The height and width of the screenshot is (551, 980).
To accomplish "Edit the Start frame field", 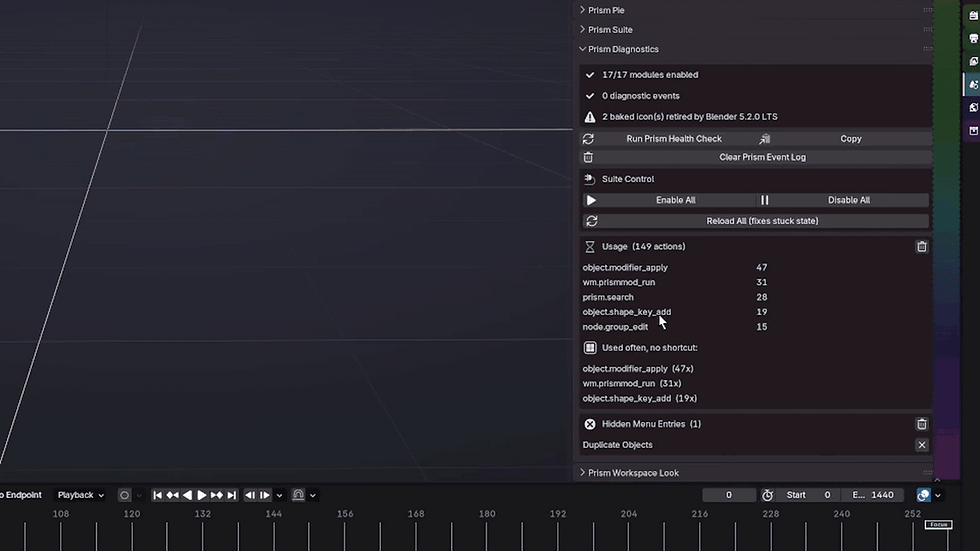I will click(808, 495).
